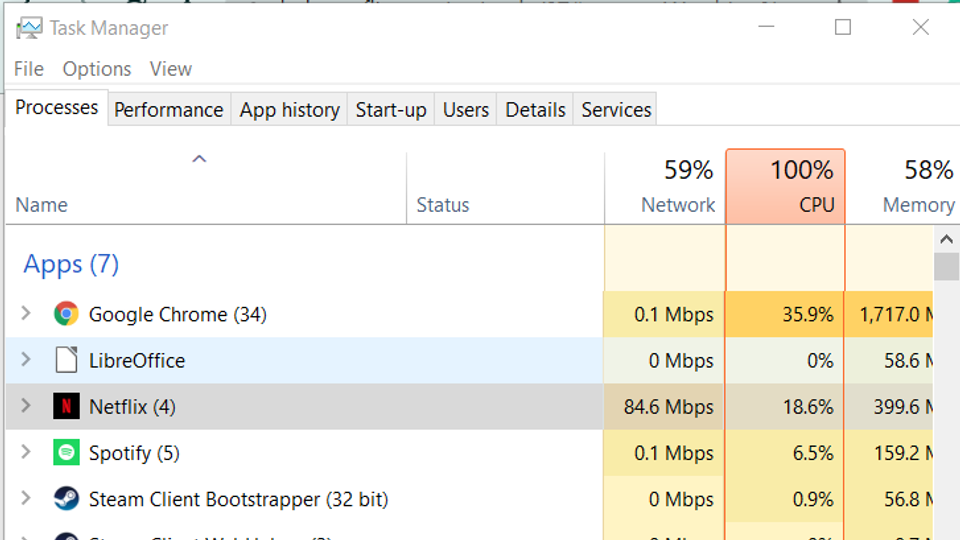
Task: Click the Task Manager title bar icon
Action: 29,28
